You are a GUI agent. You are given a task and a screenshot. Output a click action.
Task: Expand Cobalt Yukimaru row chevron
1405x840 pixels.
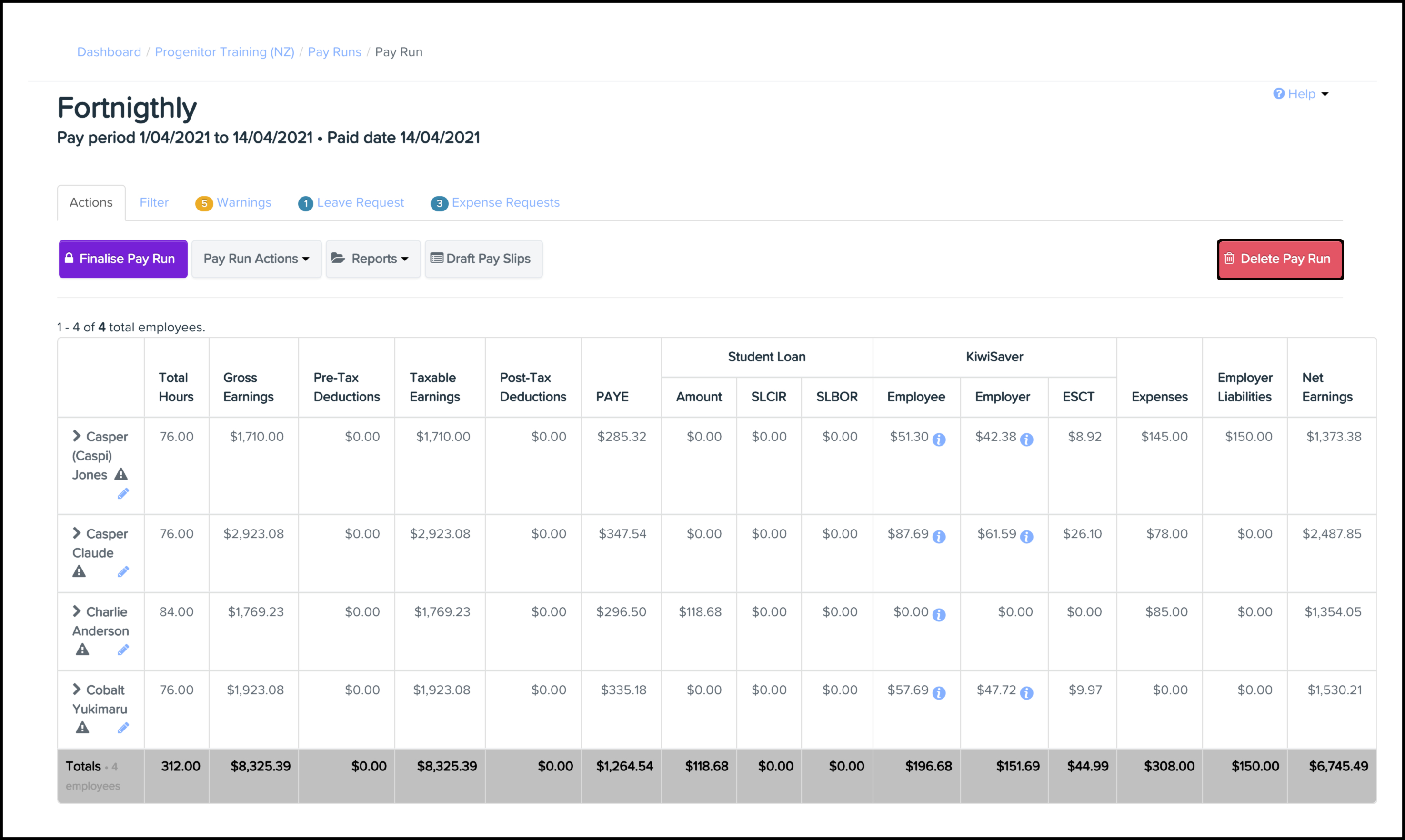click(76, 689)
